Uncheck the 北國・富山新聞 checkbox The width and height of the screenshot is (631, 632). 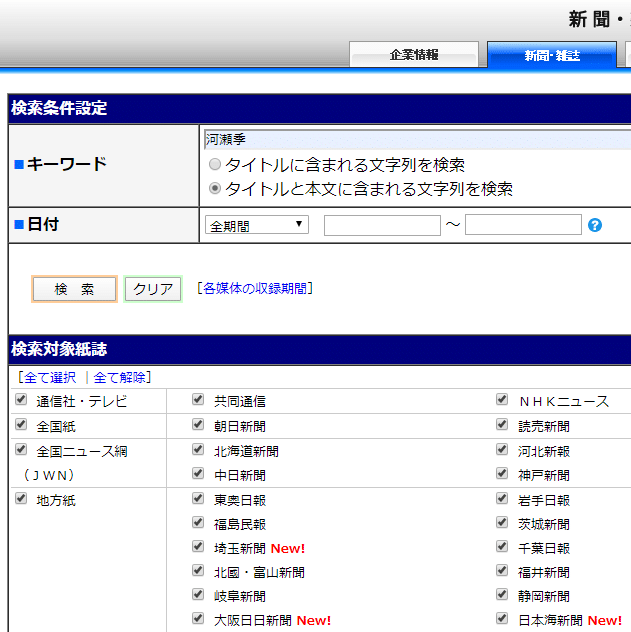point(198,570)
